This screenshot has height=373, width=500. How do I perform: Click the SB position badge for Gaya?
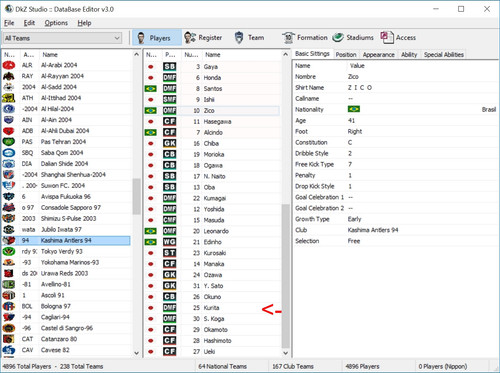[x=170, y=67]
